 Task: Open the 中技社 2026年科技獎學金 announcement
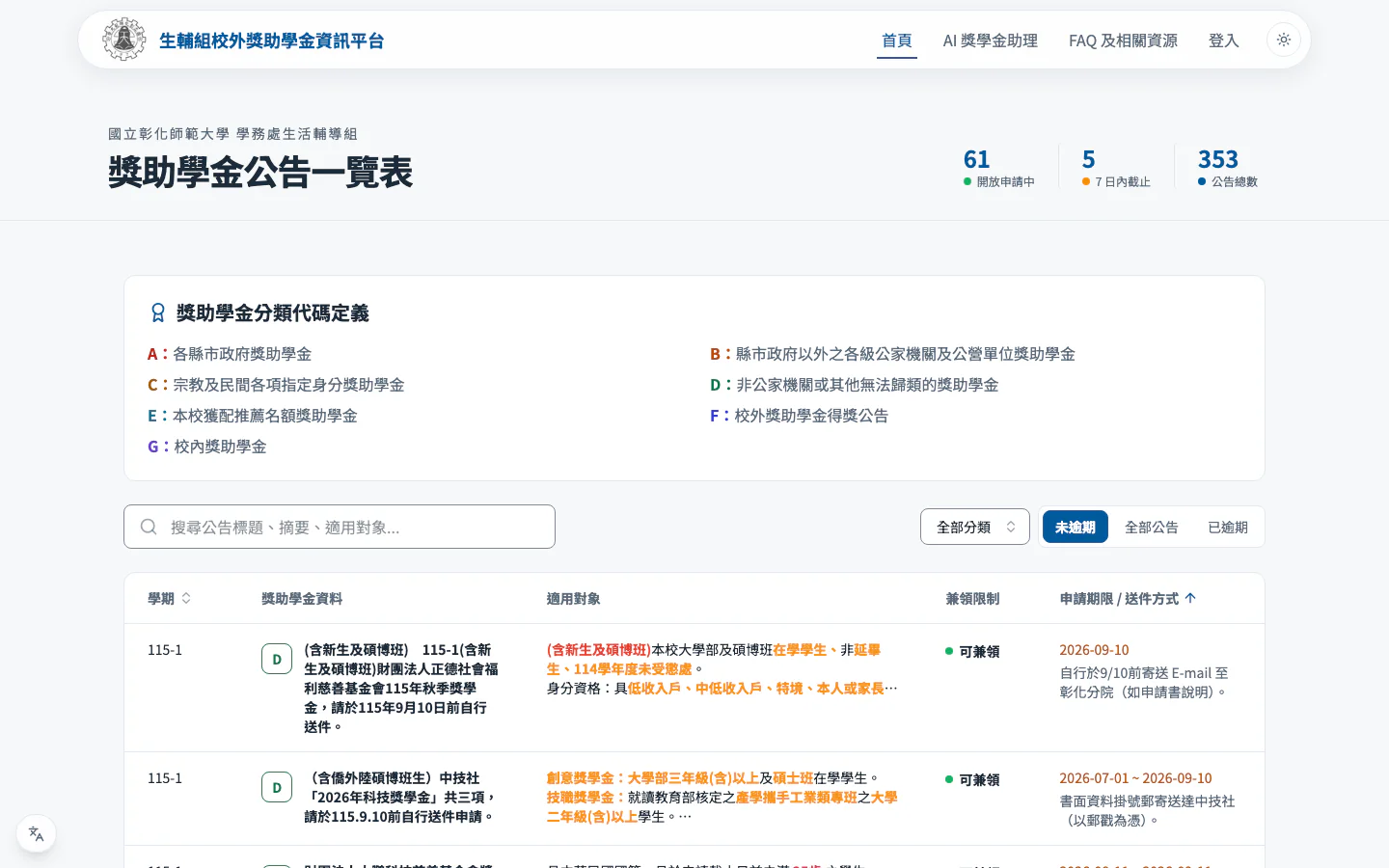click(x=400, y=797)
